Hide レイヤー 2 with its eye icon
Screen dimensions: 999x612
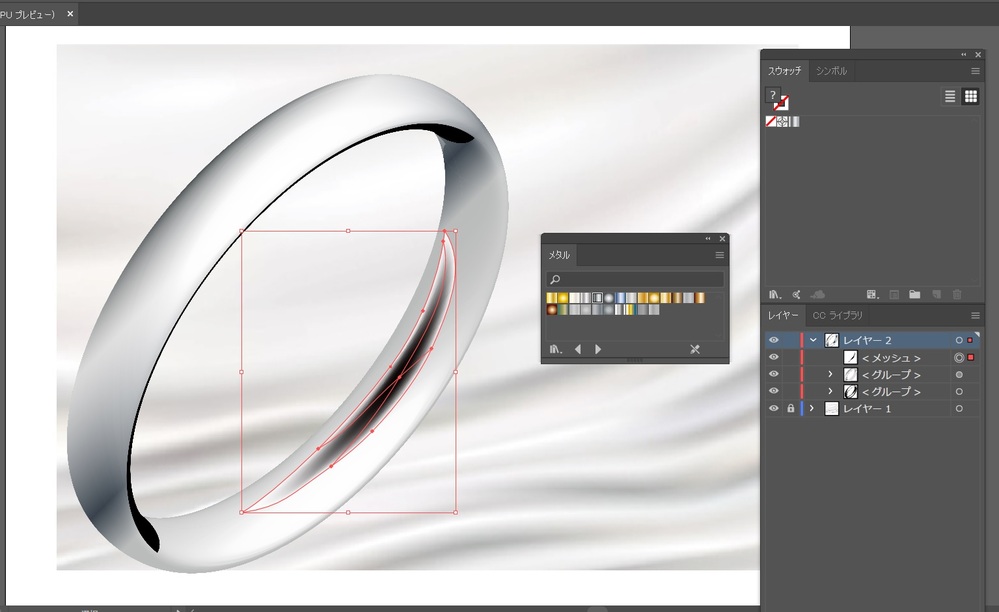pos(773,341)
